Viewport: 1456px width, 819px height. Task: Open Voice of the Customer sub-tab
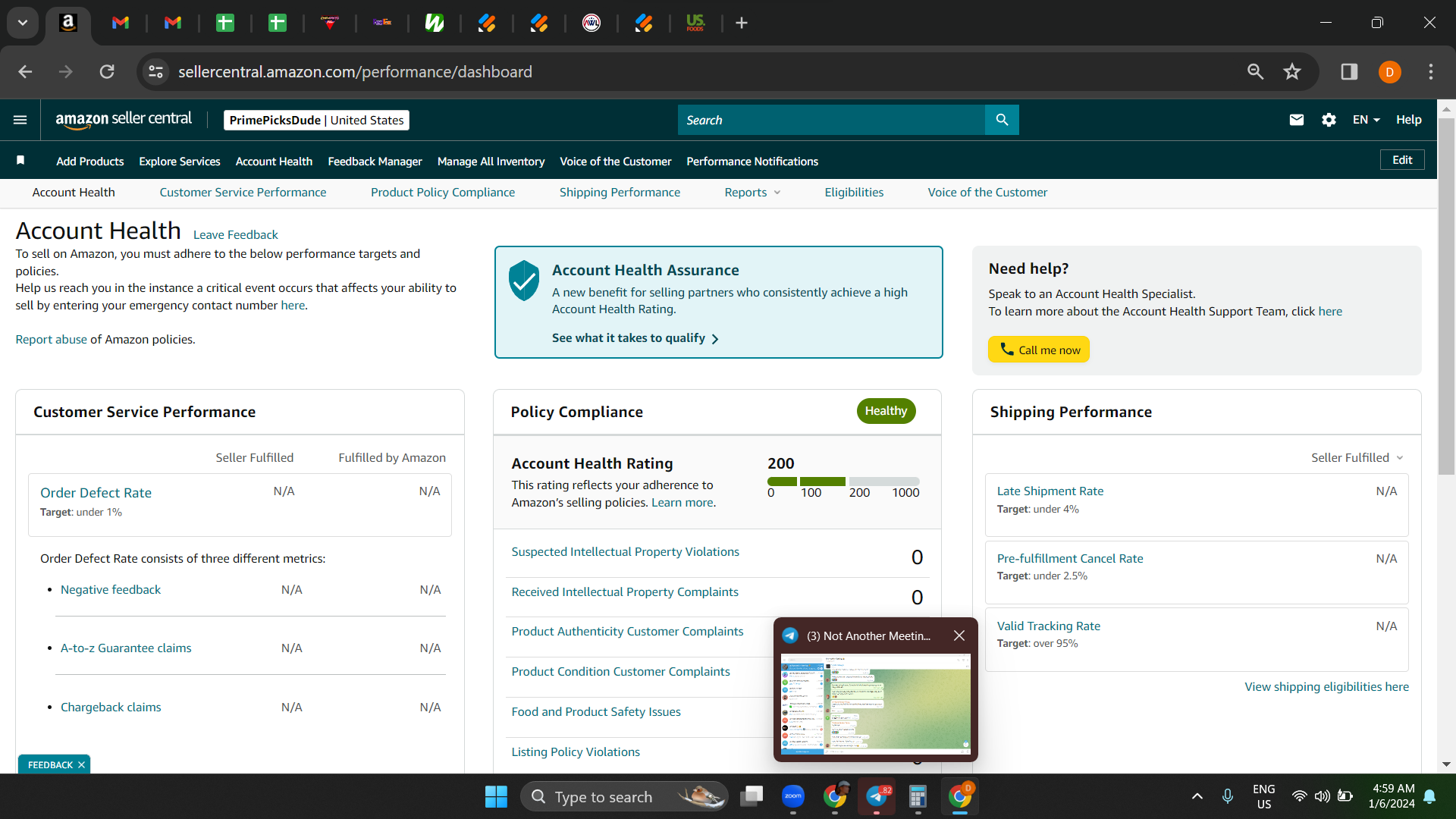point(987,193)
